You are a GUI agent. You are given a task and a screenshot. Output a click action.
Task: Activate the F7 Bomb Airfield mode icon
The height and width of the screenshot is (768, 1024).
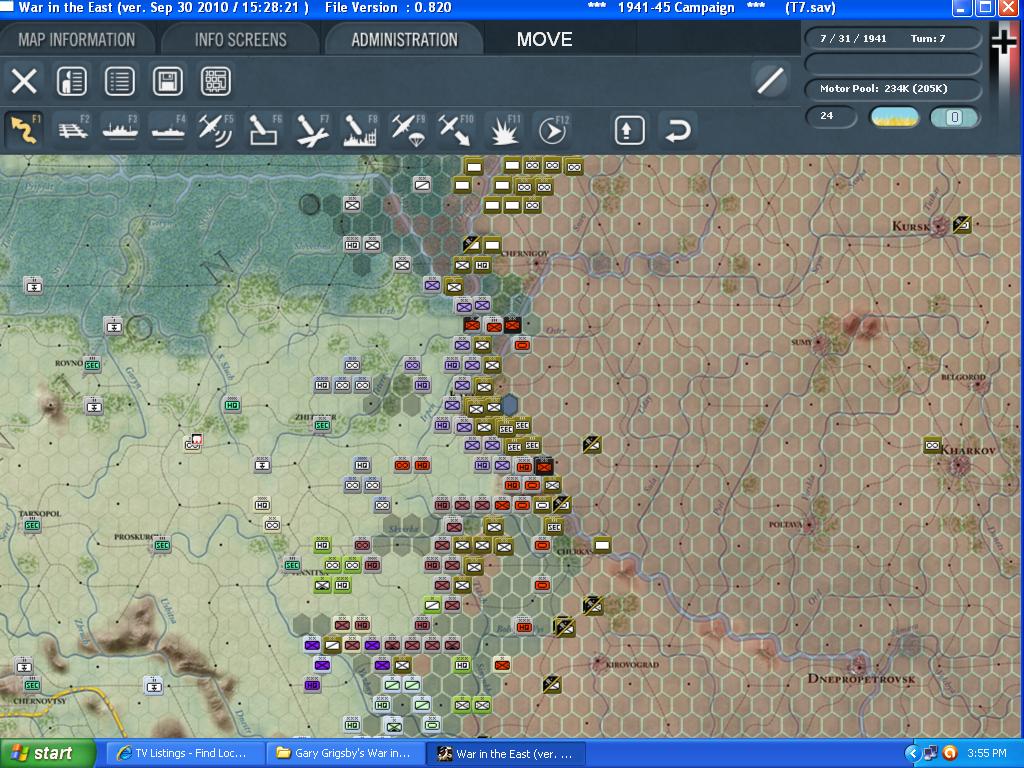[x=312, y=129]
